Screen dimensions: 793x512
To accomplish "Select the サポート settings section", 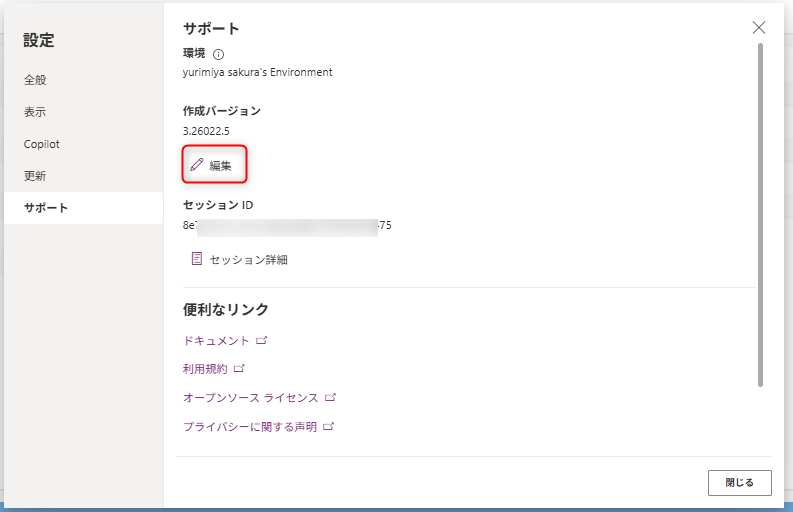I will [x=83, y=208].
